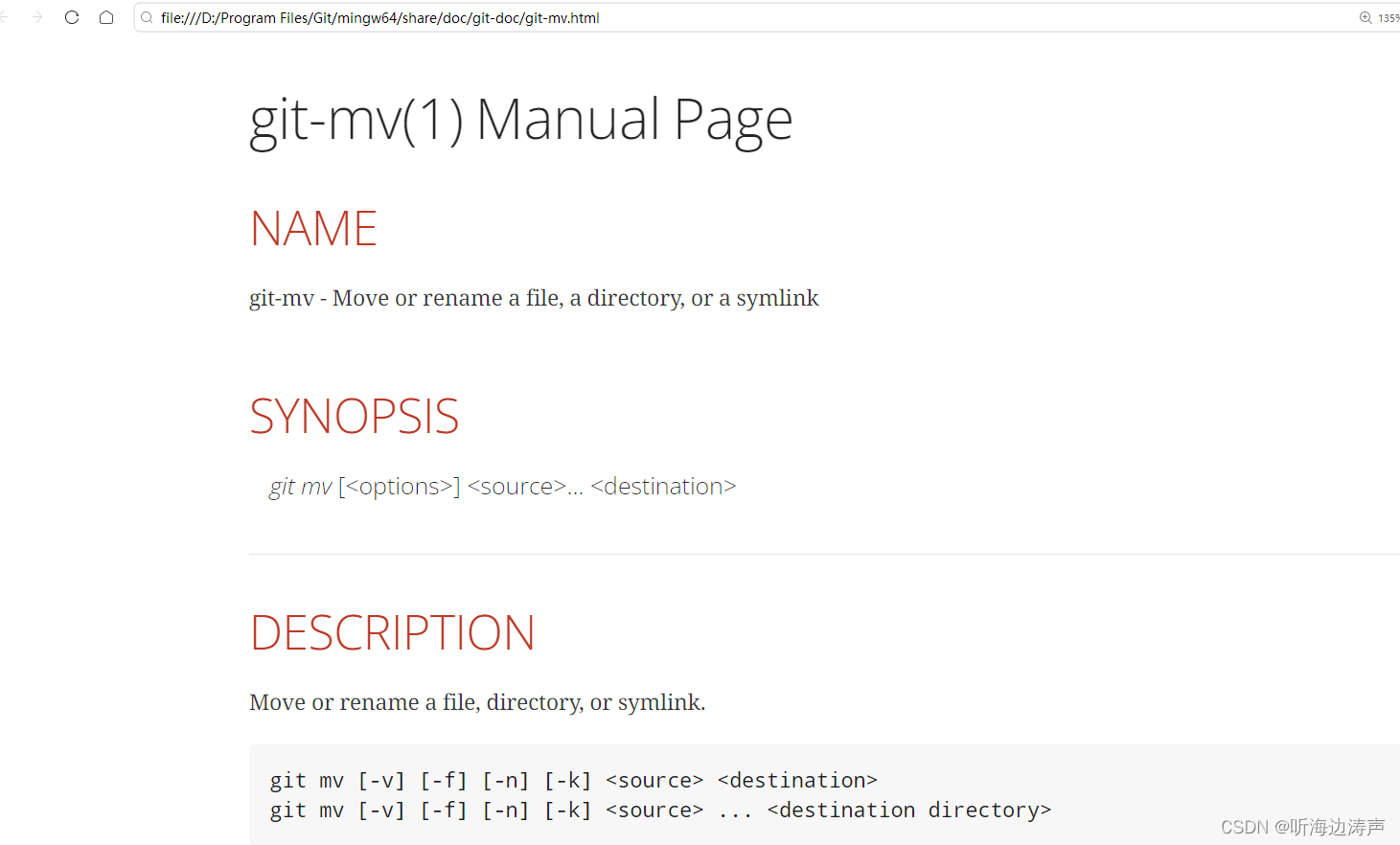1400x845 pixels.
Task: Click the browser forward arrow
Action: [x=37, y=17]
